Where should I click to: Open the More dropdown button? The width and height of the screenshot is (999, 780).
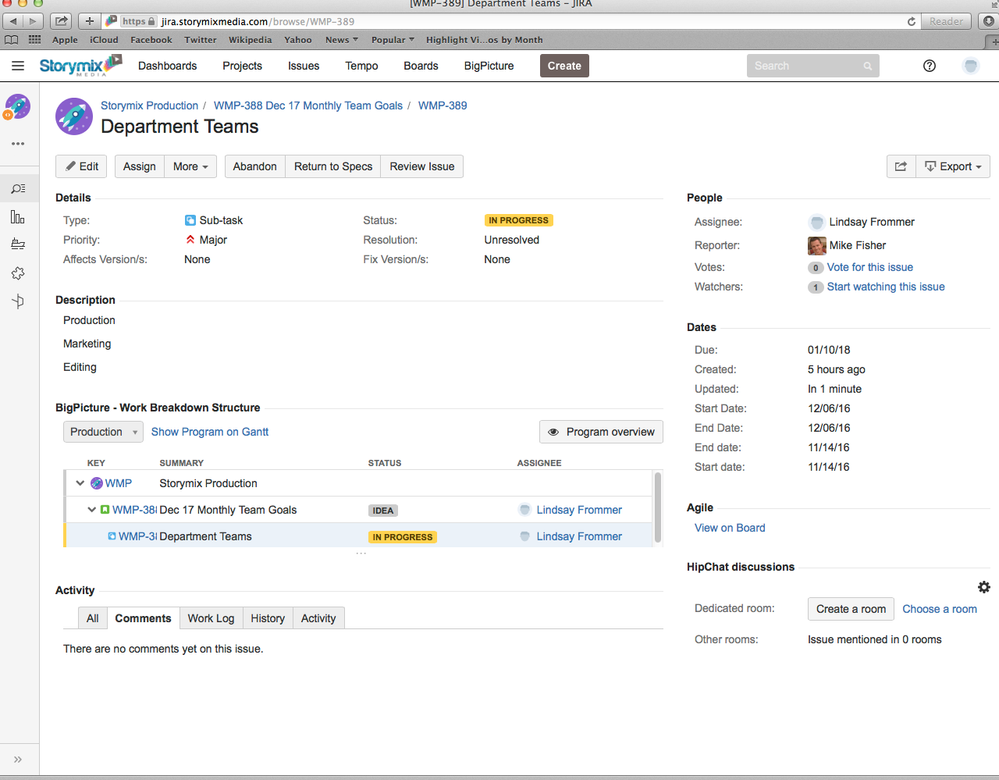[190, 166]
